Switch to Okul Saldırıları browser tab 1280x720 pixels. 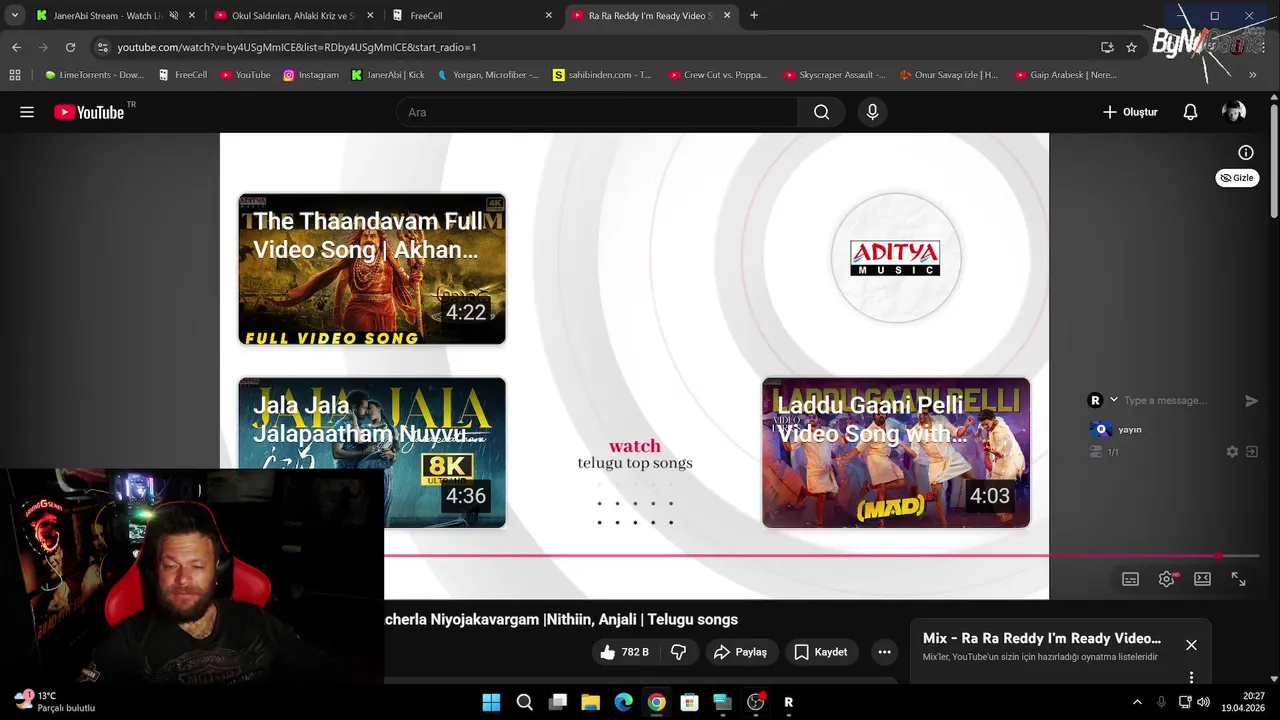295,15
